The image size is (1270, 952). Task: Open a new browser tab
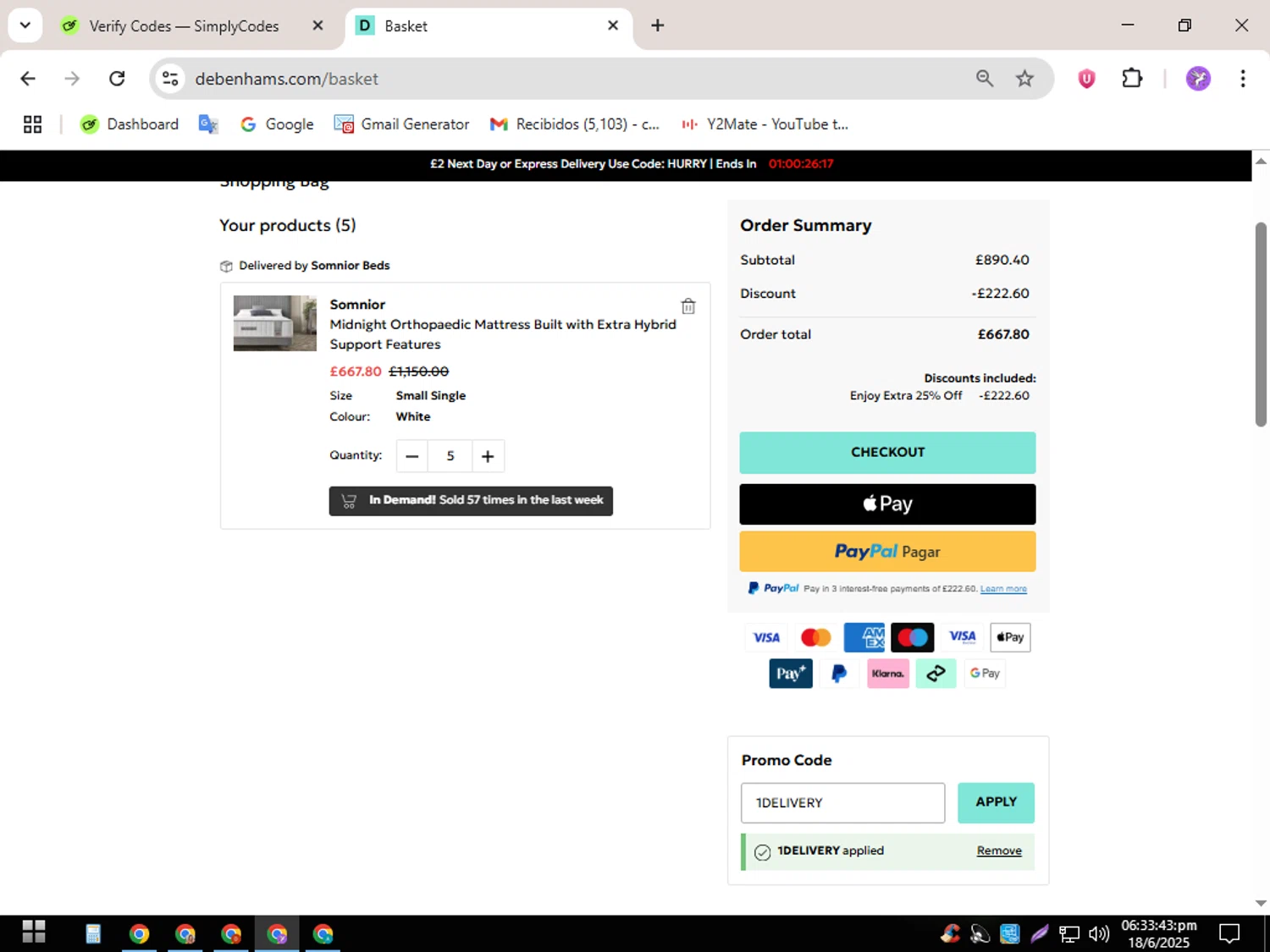pos(657,25)
